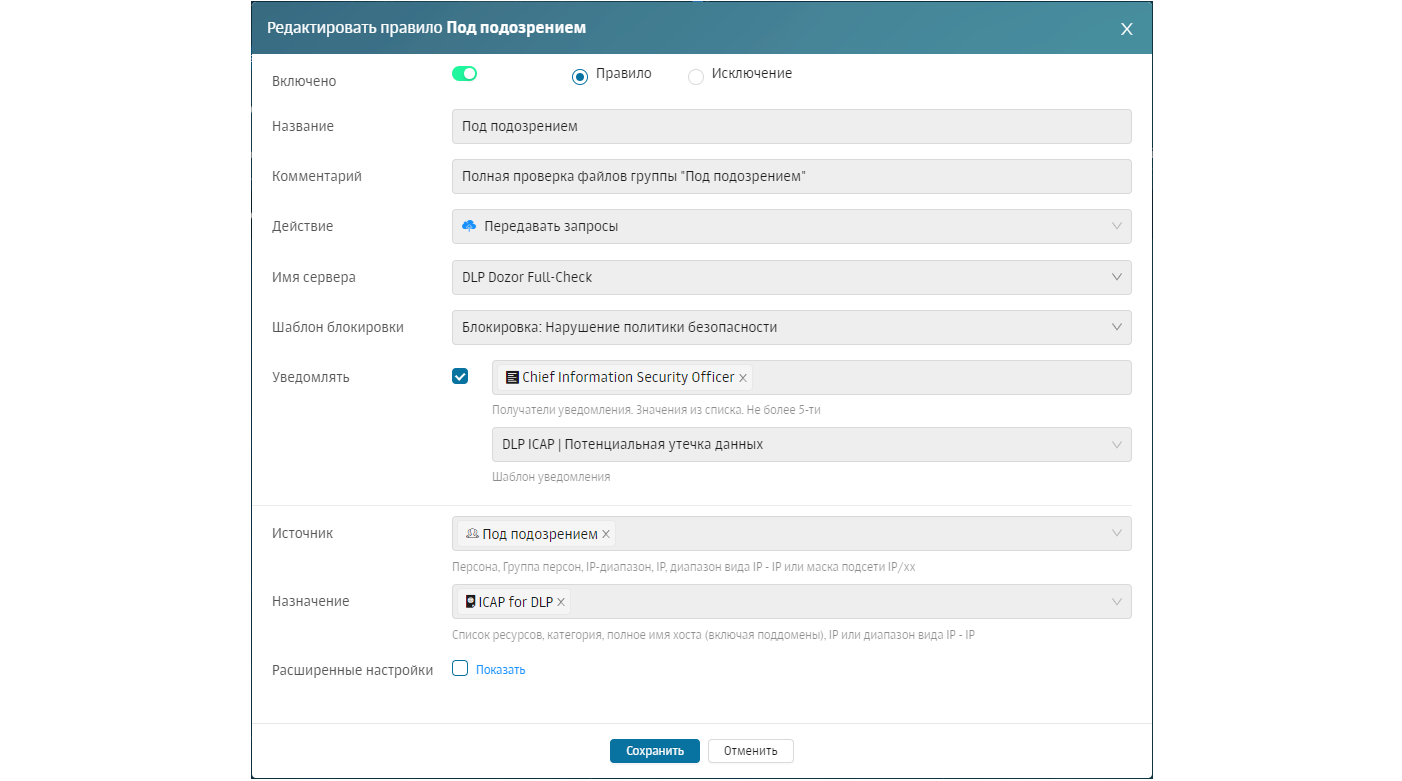Image resolution: width=1402 pixels, height=781 pixels.
Task: Select the Правило radio button
Action: 579,77
